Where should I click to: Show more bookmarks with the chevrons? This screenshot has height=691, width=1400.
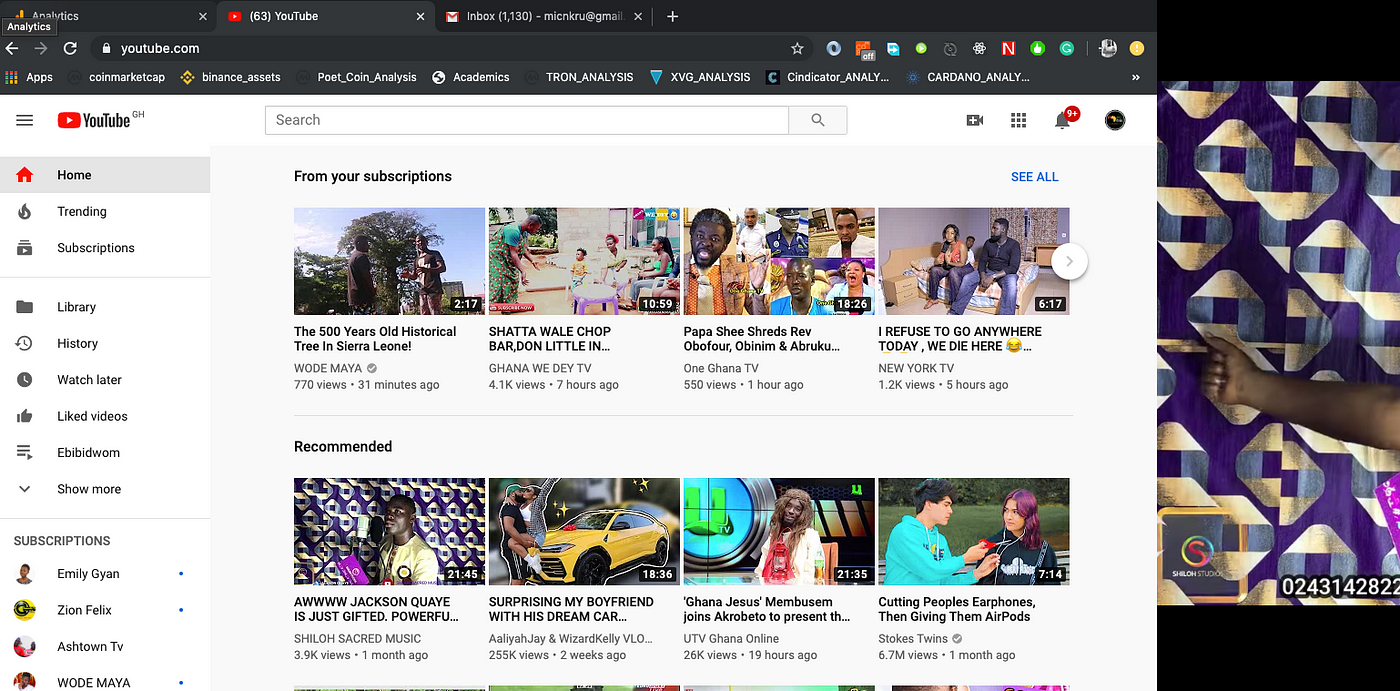pyautogui.click(x=1136, y=77)
